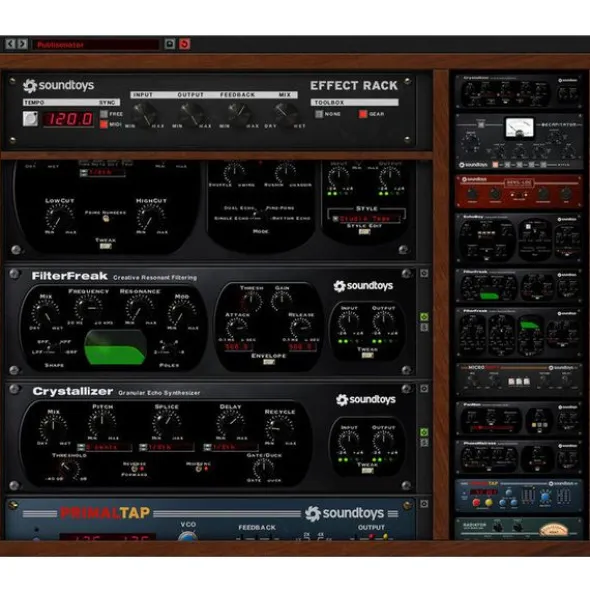Open the Crystallizer Pitch value menu
This screenshot has height=591, width=590.
pyautogui.click(x=105, y=447)
